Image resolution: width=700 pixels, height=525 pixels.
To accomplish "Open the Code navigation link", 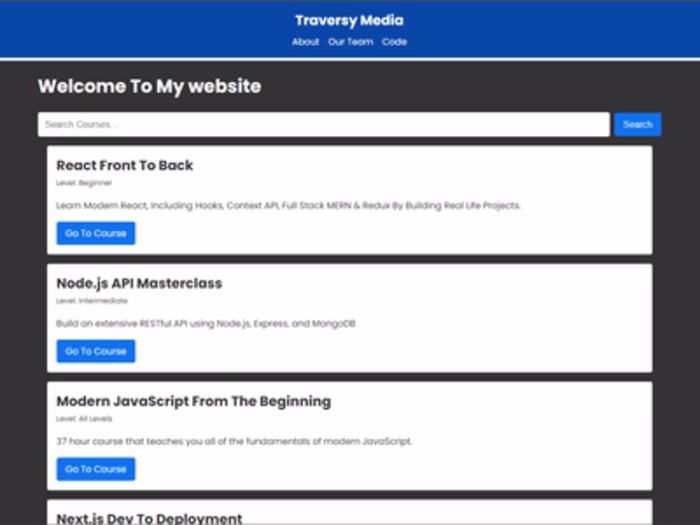I will click(394, 42).
